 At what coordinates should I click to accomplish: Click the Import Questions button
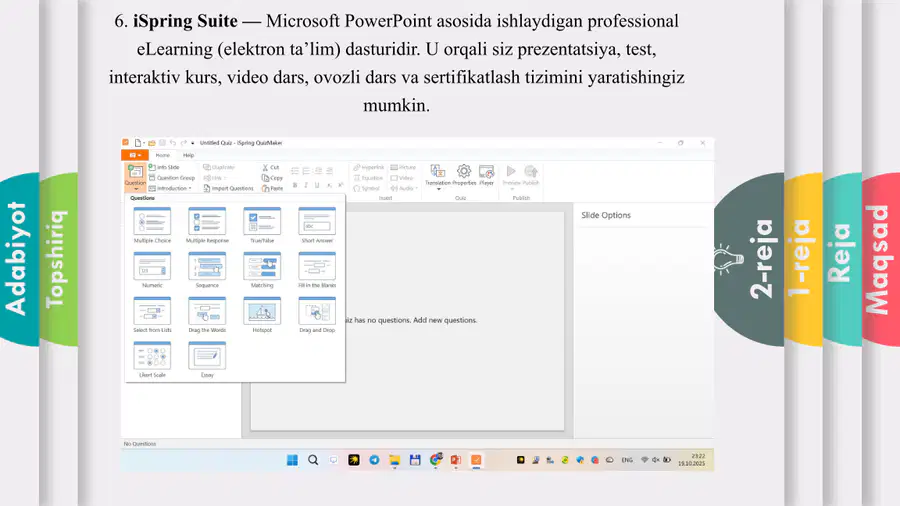tap(228, 188)
